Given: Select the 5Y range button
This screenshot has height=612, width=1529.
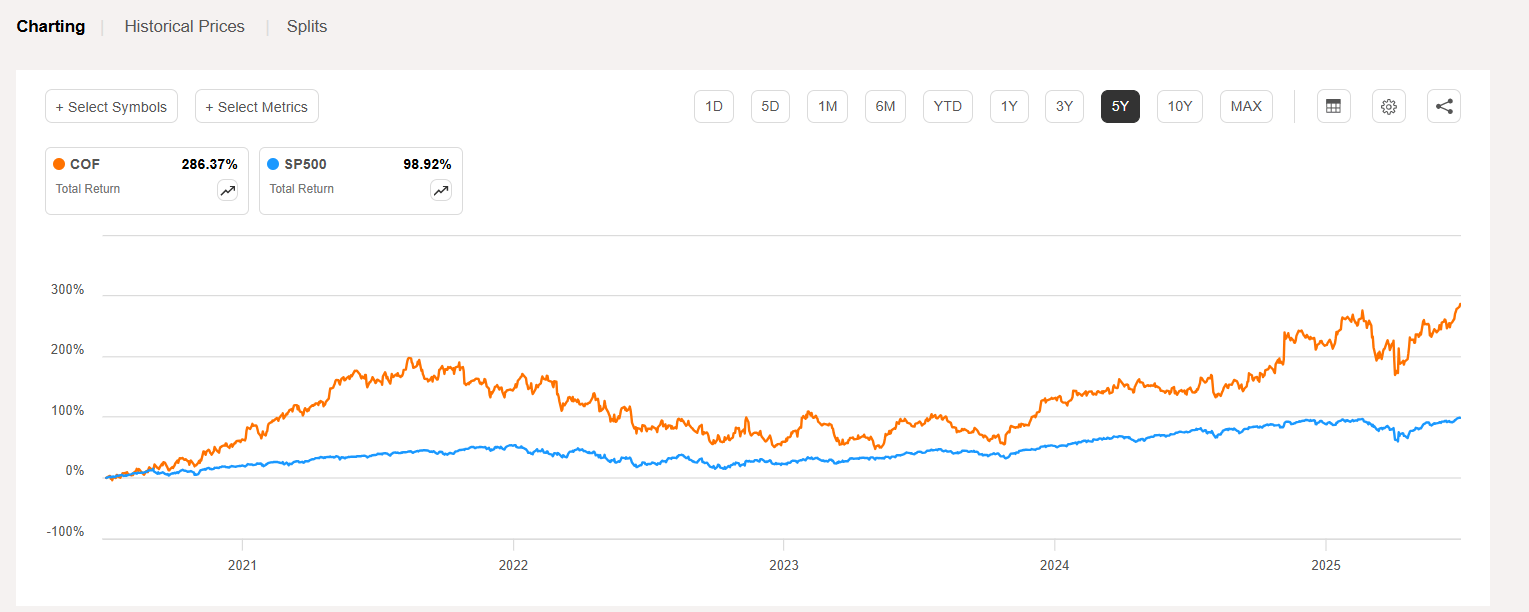Looking at the screenshot, I should (1120, 106).
